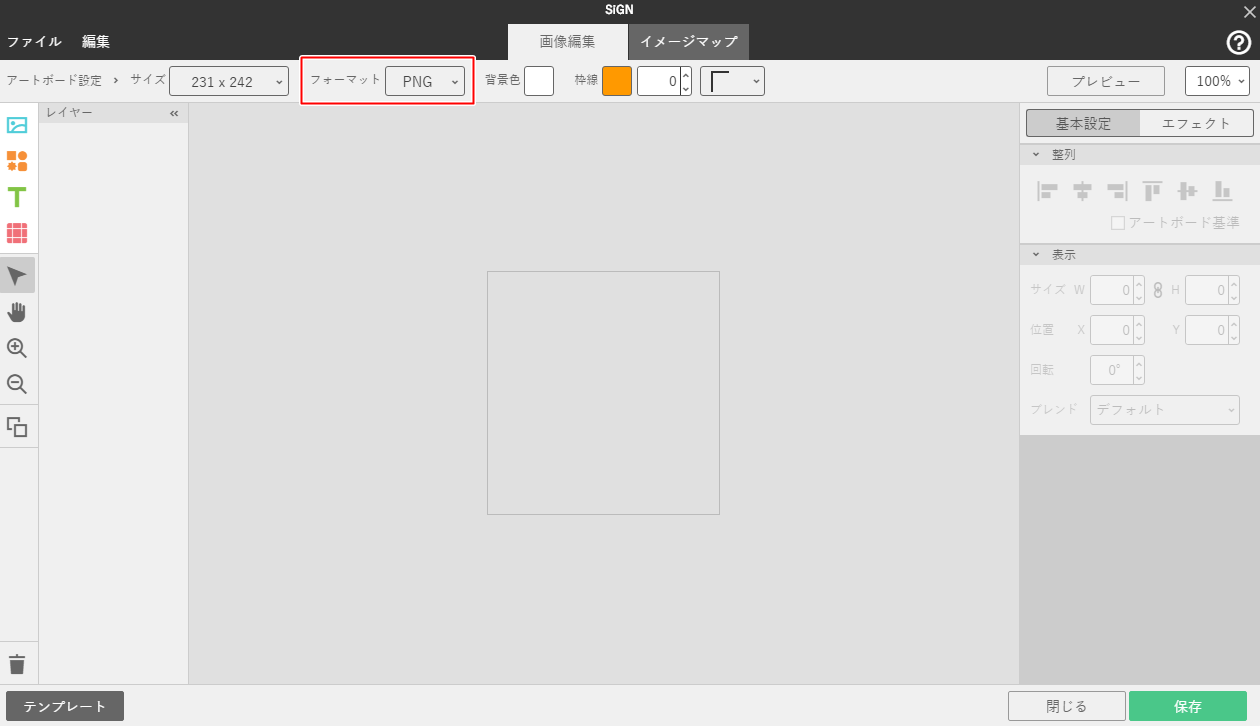Image resolution: width=1260 pixels, height=726 pixels.
Task: Click the align horizontal center icon
Action: tap(1082, 190)
